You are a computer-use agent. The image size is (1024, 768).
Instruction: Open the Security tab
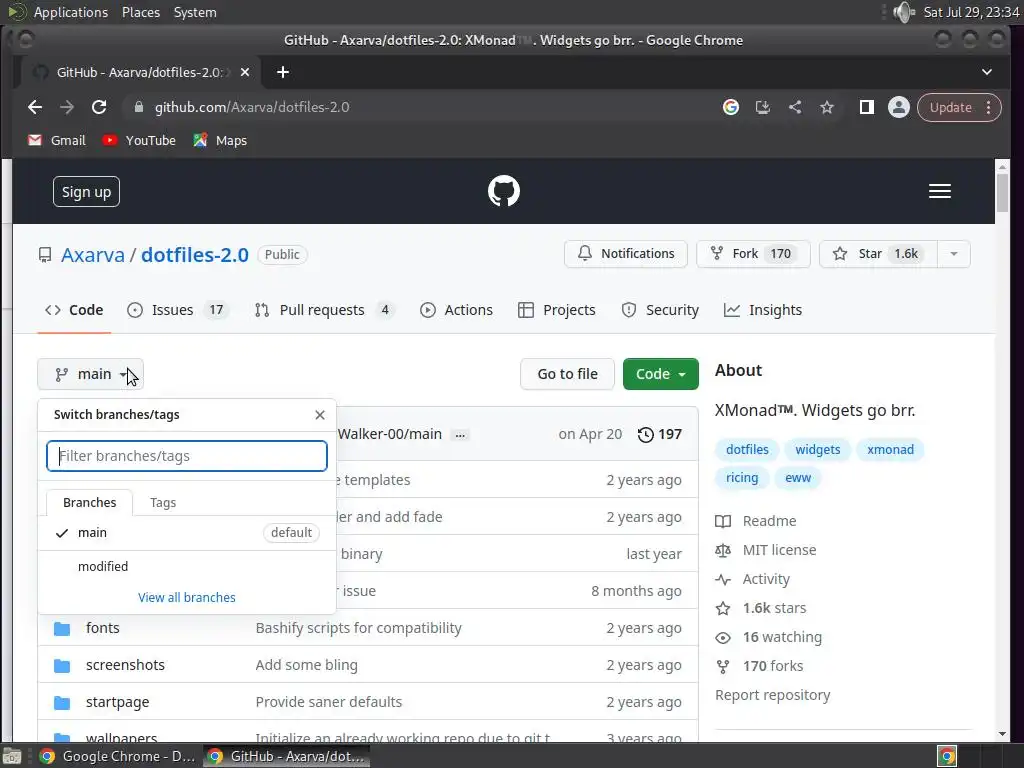(660, 310)
